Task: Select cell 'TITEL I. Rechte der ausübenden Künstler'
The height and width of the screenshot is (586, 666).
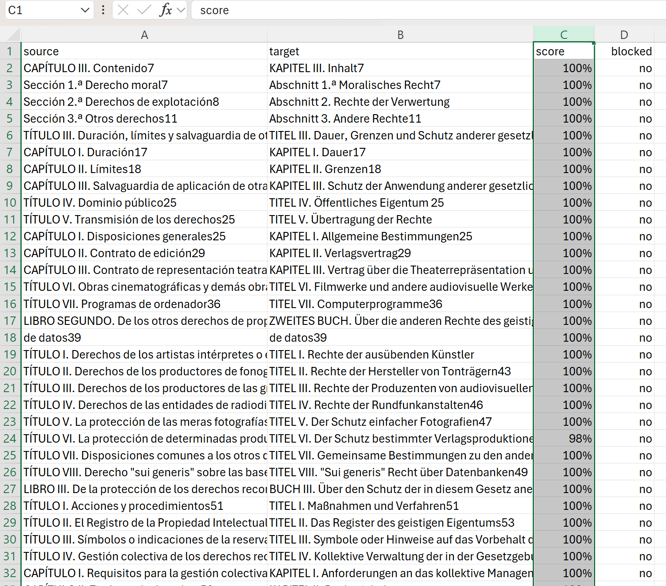Action: [400, 355]
